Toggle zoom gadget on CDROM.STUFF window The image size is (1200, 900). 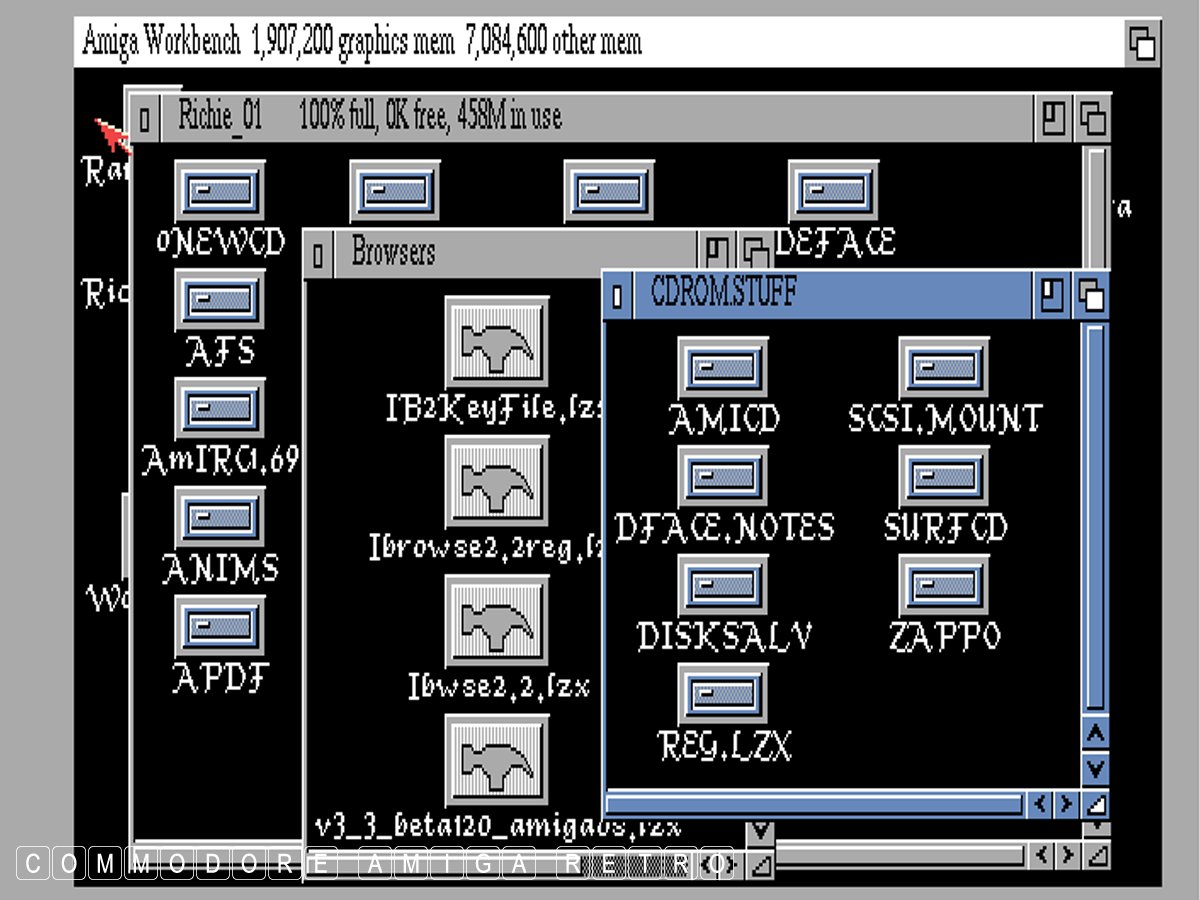[x=1051, y=295]
